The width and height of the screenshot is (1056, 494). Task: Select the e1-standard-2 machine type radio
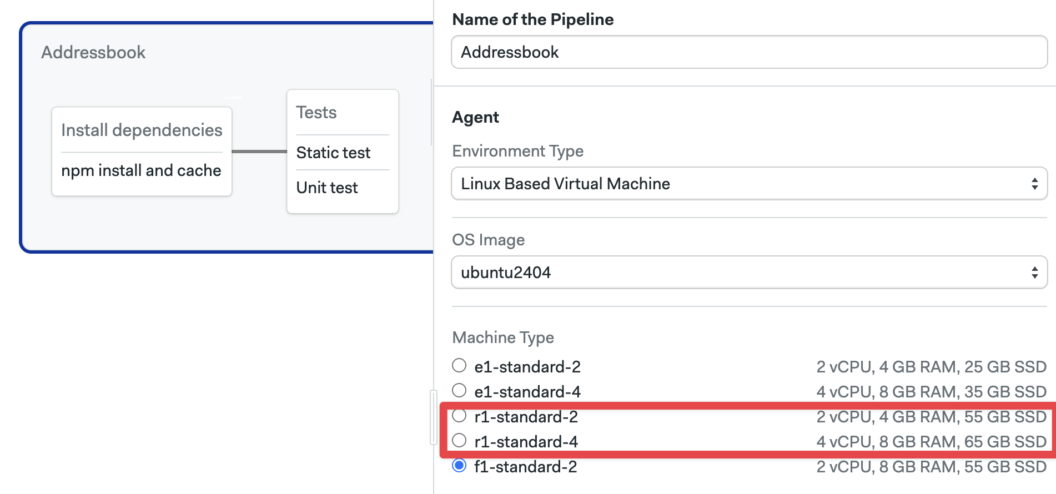tap(459, 366)
